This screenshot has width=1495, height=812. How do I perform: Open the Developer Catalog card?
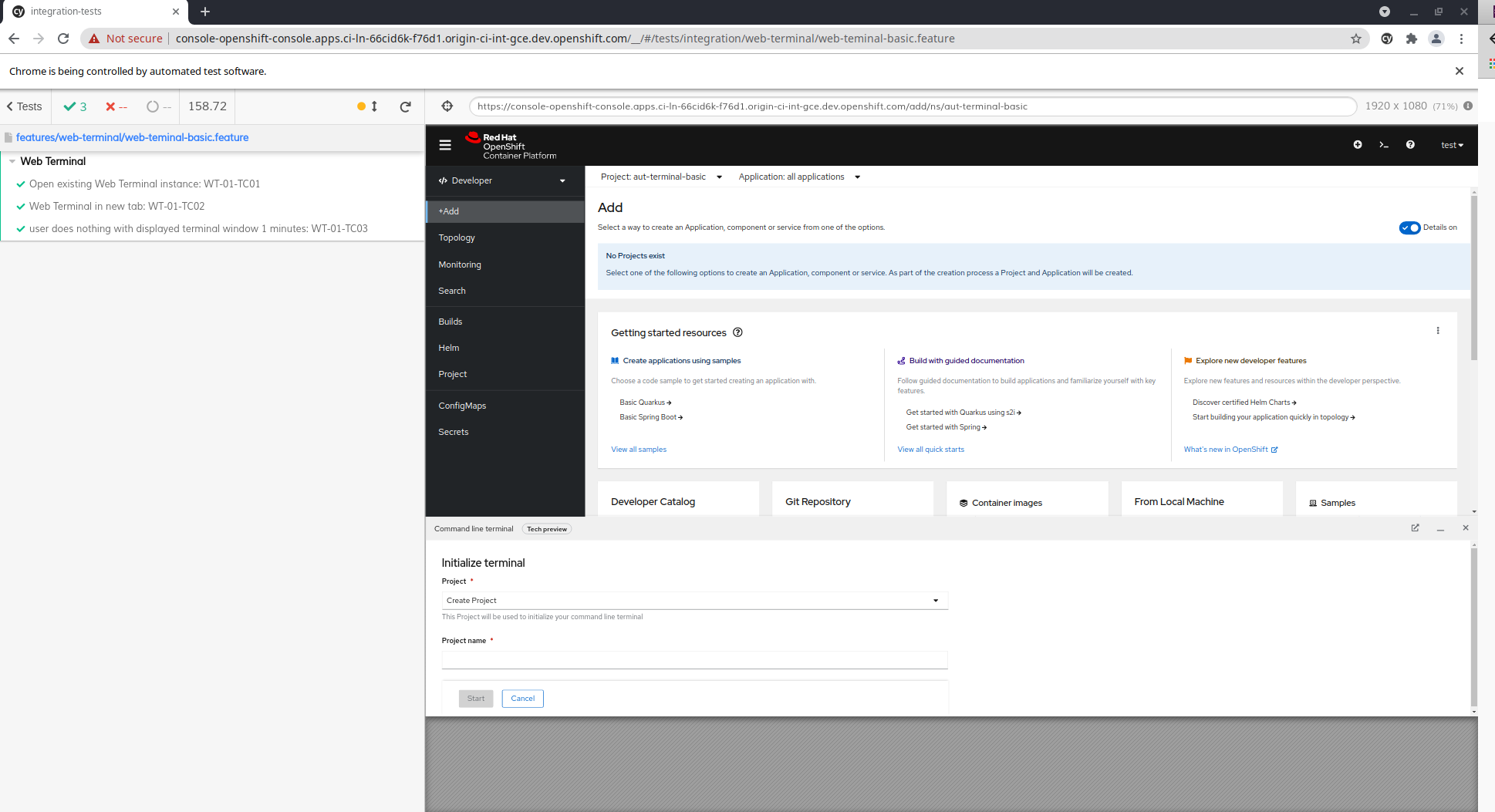[678, 499]
